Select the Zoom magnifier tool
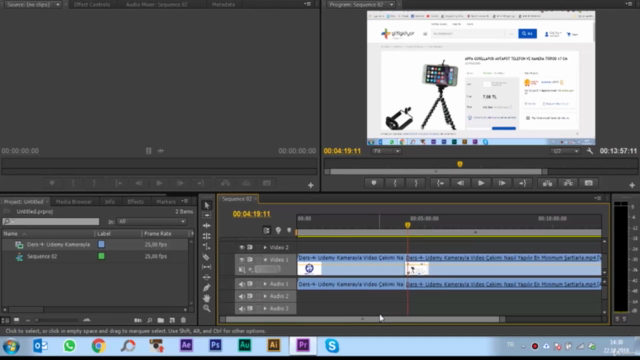The height and width of the screenshot is (360, 640). point(207,308)
